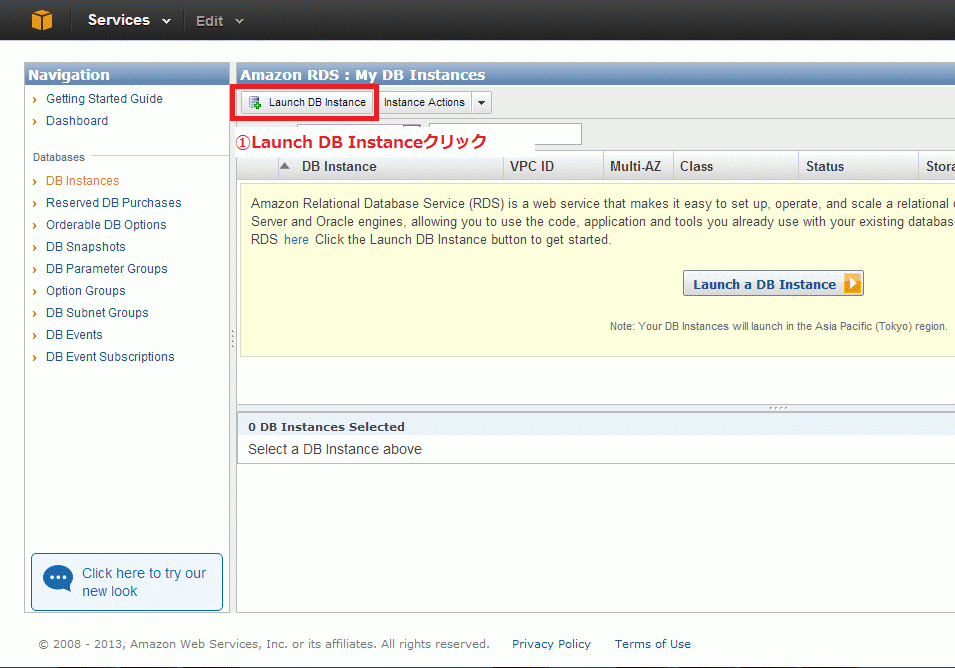Click the AWS orange cube logo

click(42, 19)
